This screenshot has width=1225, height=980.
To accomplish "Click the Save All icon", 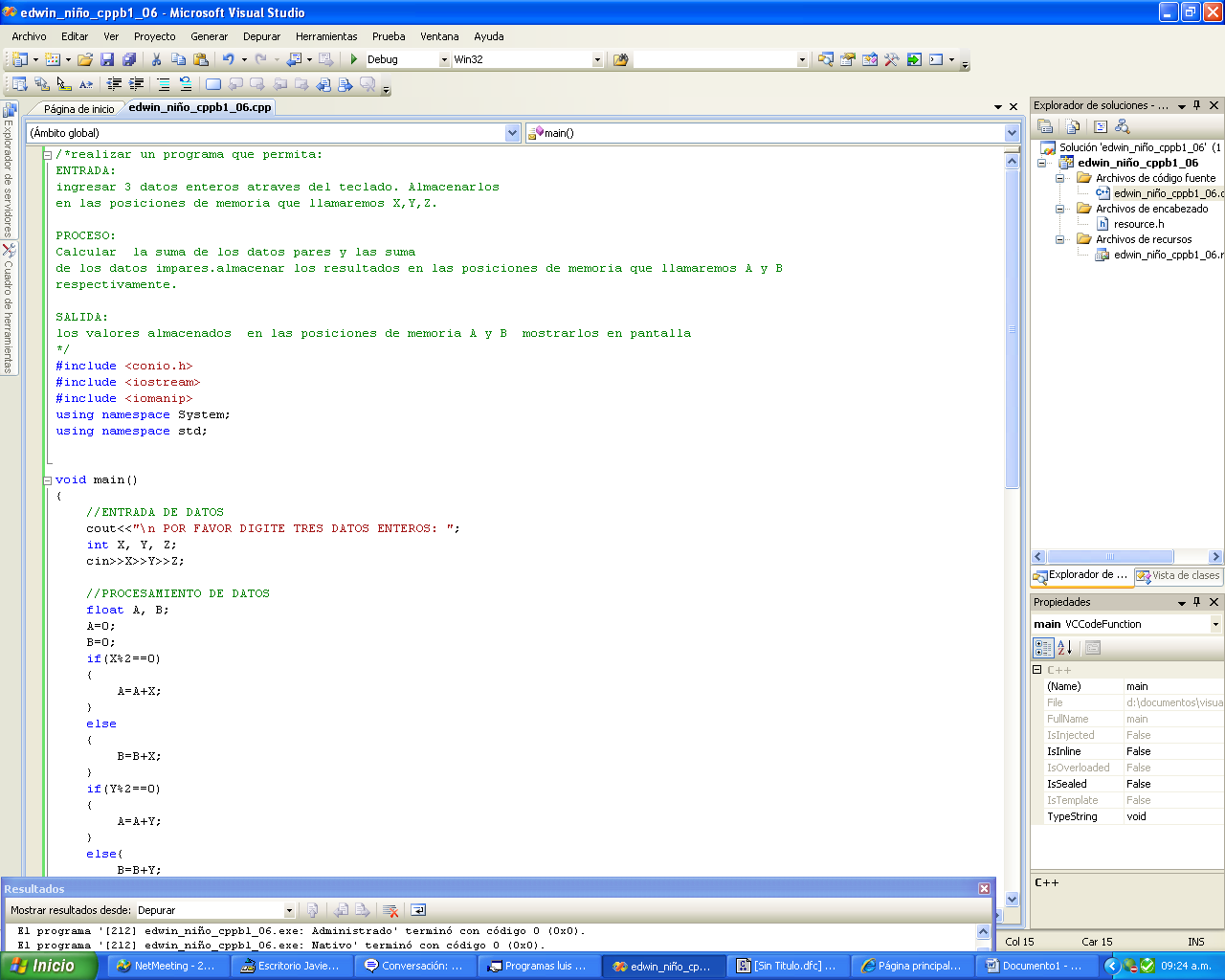I will click(129, 59).
